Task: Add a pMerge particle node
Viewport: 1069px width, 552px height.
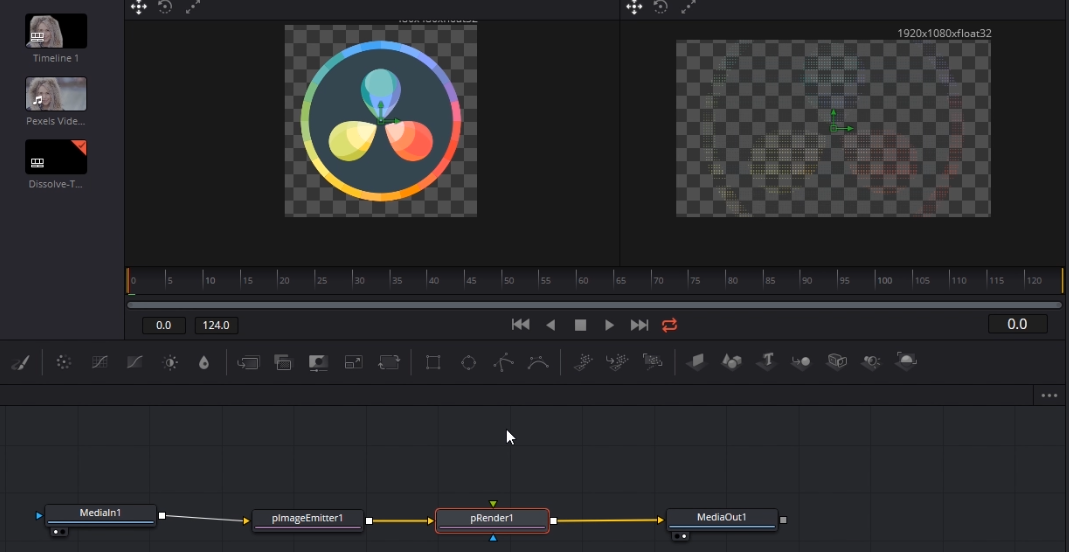Action: 617,362
